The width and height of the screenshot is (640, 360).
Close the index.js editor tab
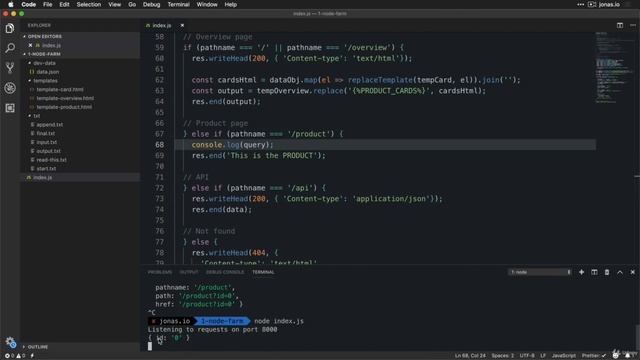pyautogui.click(x=182, y=25)
